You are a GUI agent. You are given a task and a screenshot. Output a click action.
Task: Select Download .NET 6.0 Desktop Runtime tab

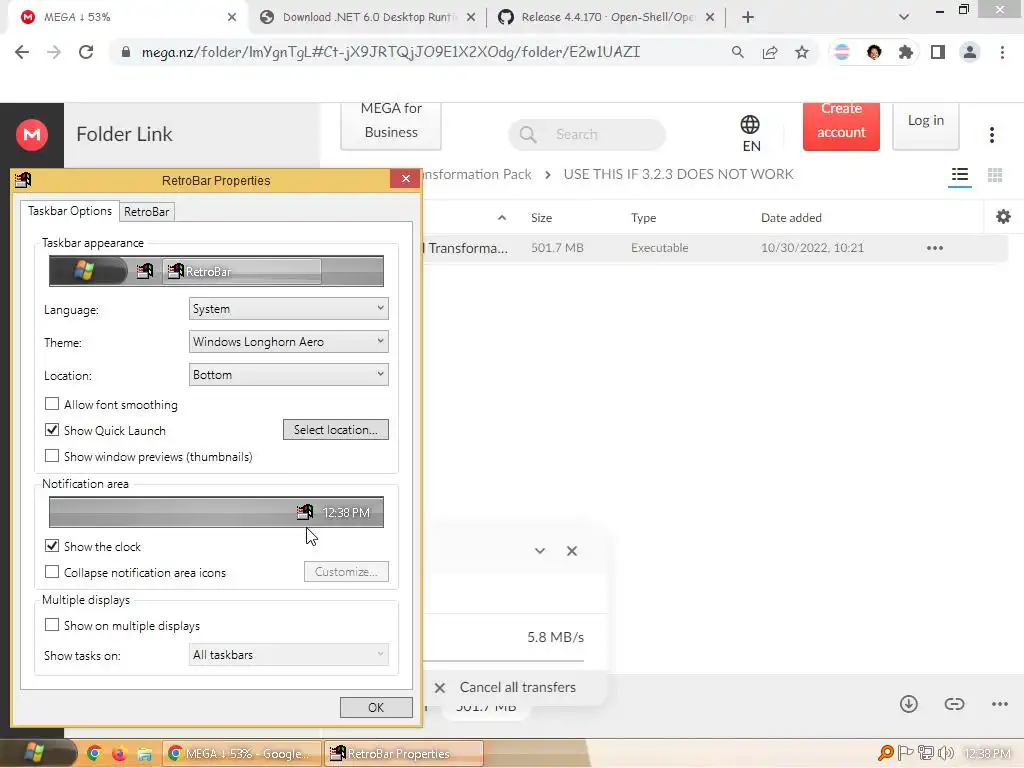point(368,17)
